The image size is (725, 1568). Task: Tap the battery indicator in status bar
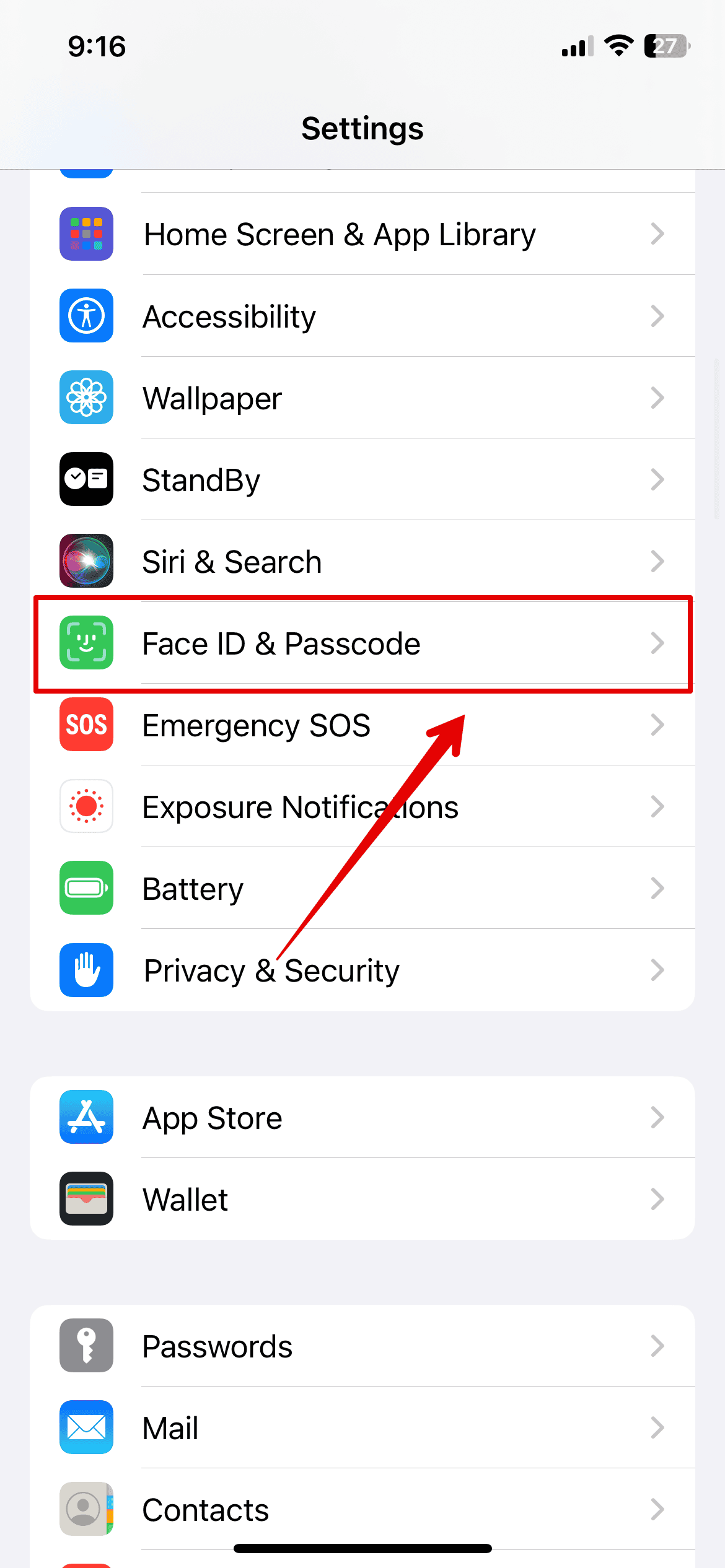(x=667, y=46)
